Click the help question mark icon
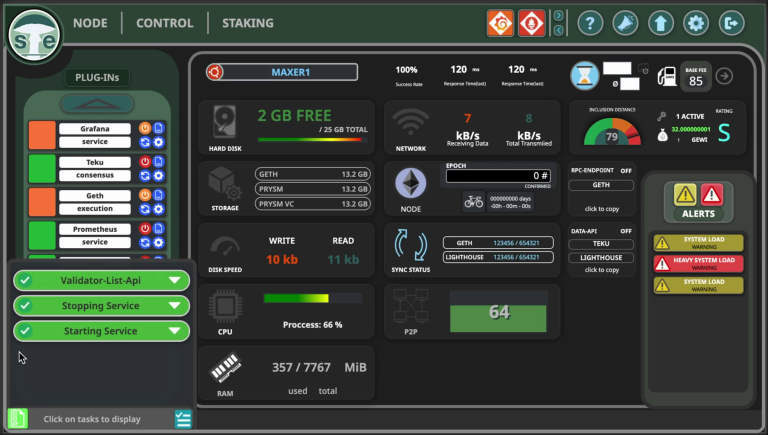768x435 pixels. click(590, 23)
